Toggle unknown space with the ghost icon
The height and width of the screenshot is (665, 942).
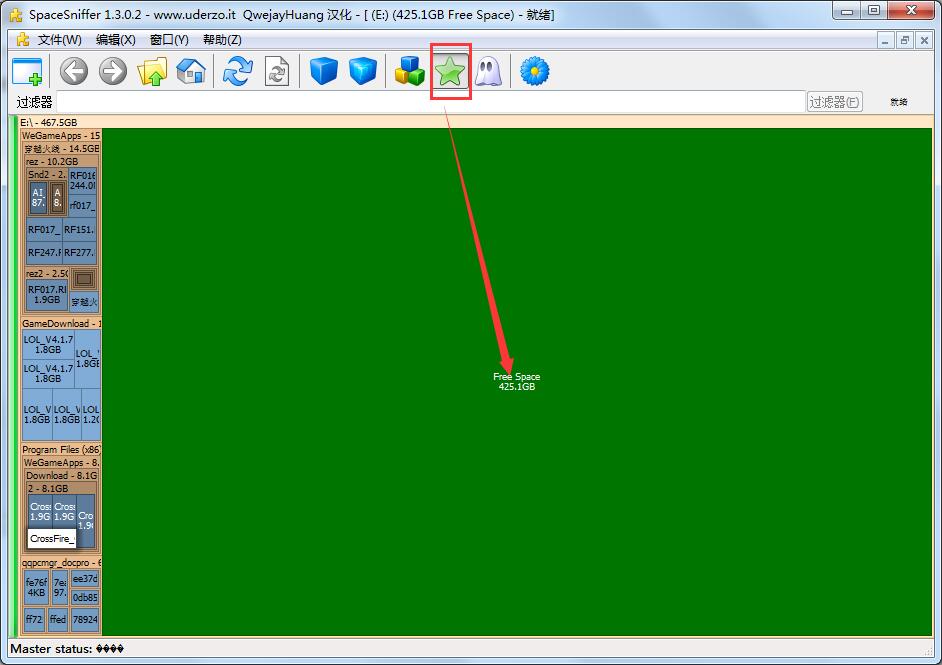[x=488, y=71]
